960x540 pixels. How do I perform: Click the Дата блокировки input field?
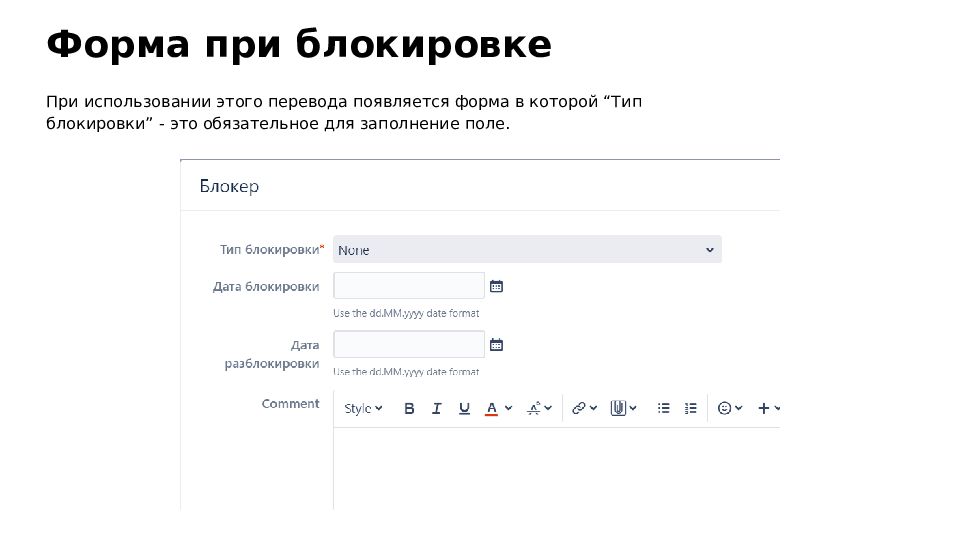pyautogui.click(x=408, y=286)
